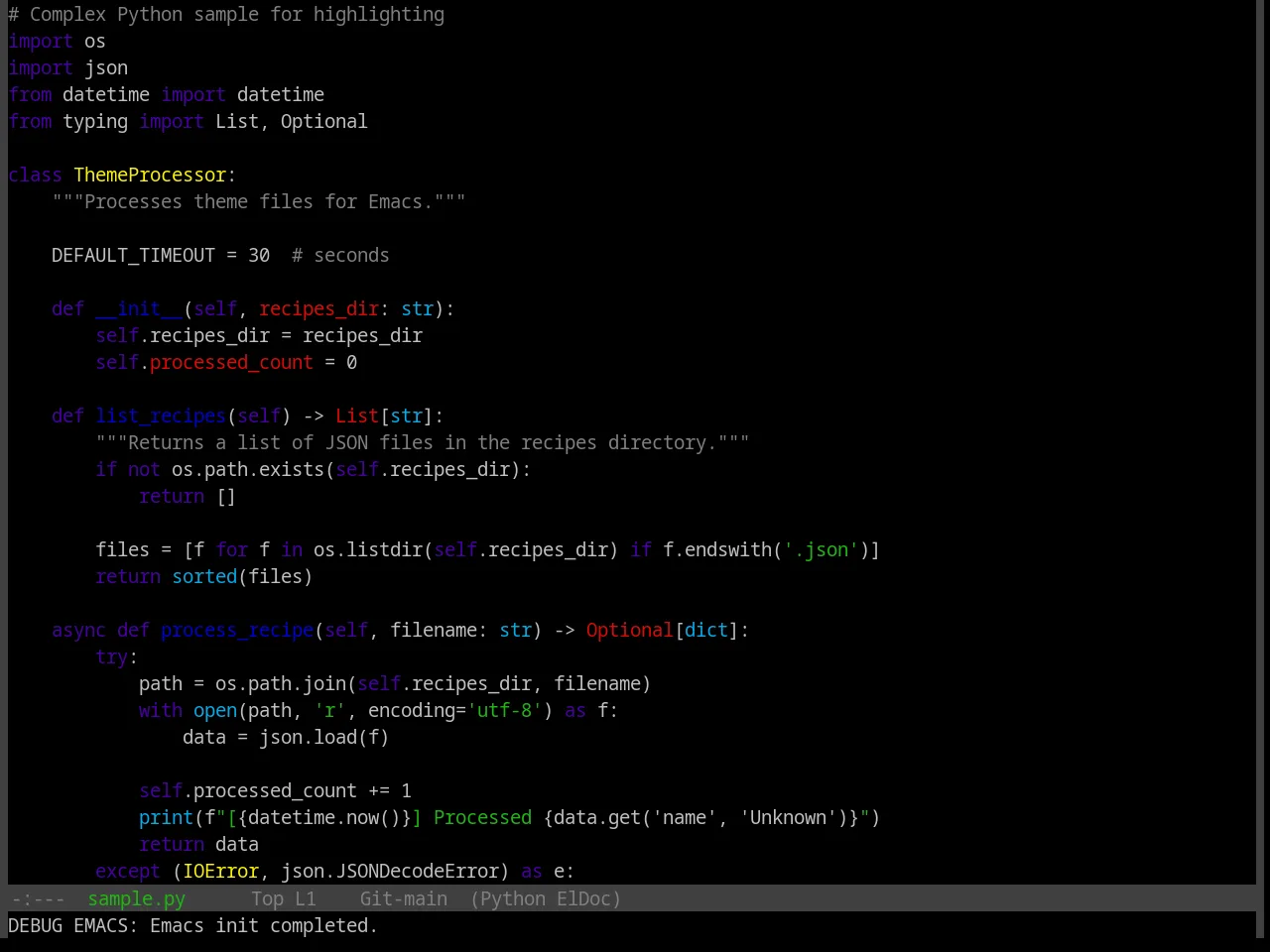This screenshot has width=1270, height=952.
Task: Click the ThemeProcessor class name
Action: (x=150, y=176)
